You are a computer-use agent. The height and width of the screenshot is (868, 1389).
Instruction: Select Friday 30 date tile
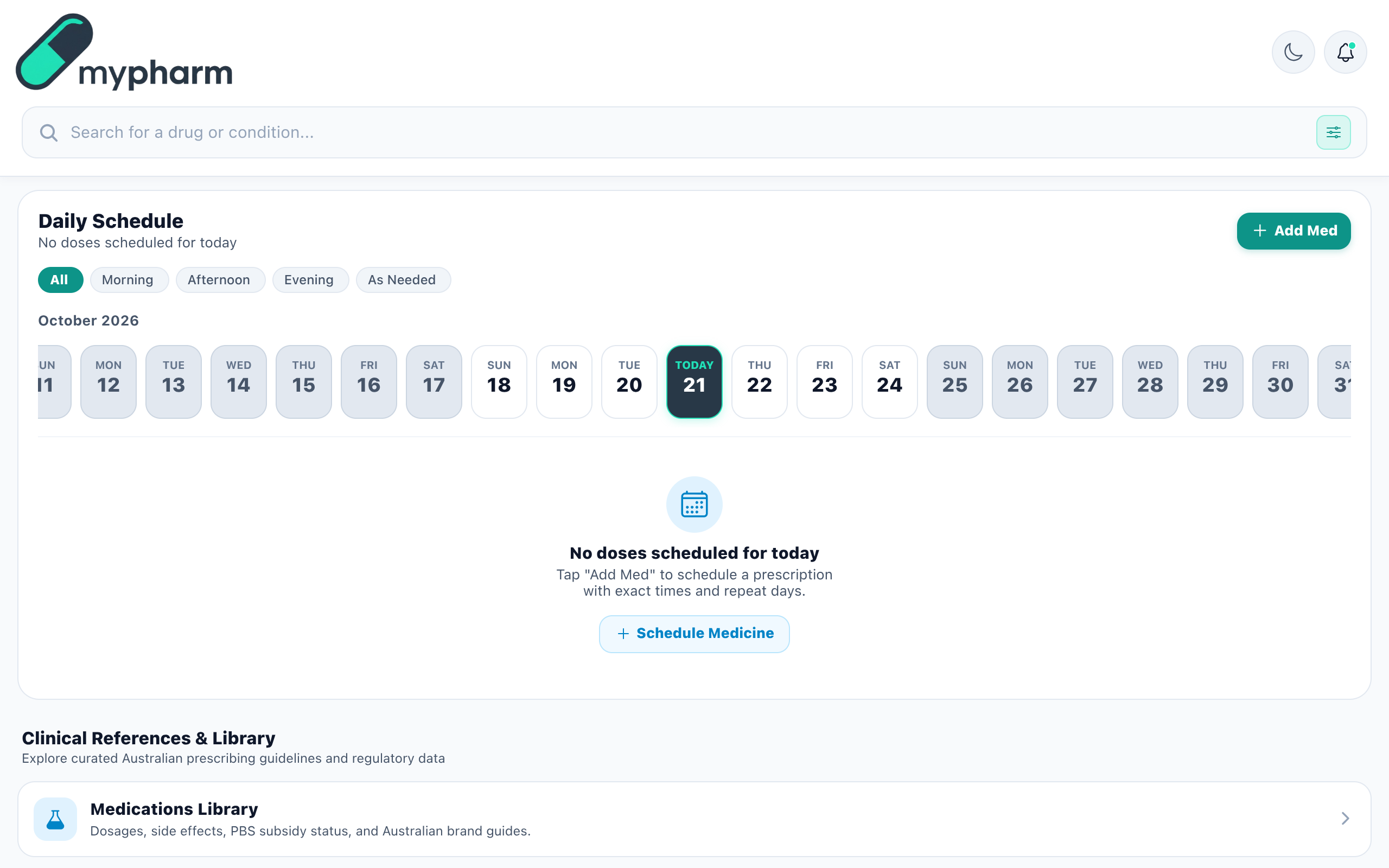[1280, 382]
